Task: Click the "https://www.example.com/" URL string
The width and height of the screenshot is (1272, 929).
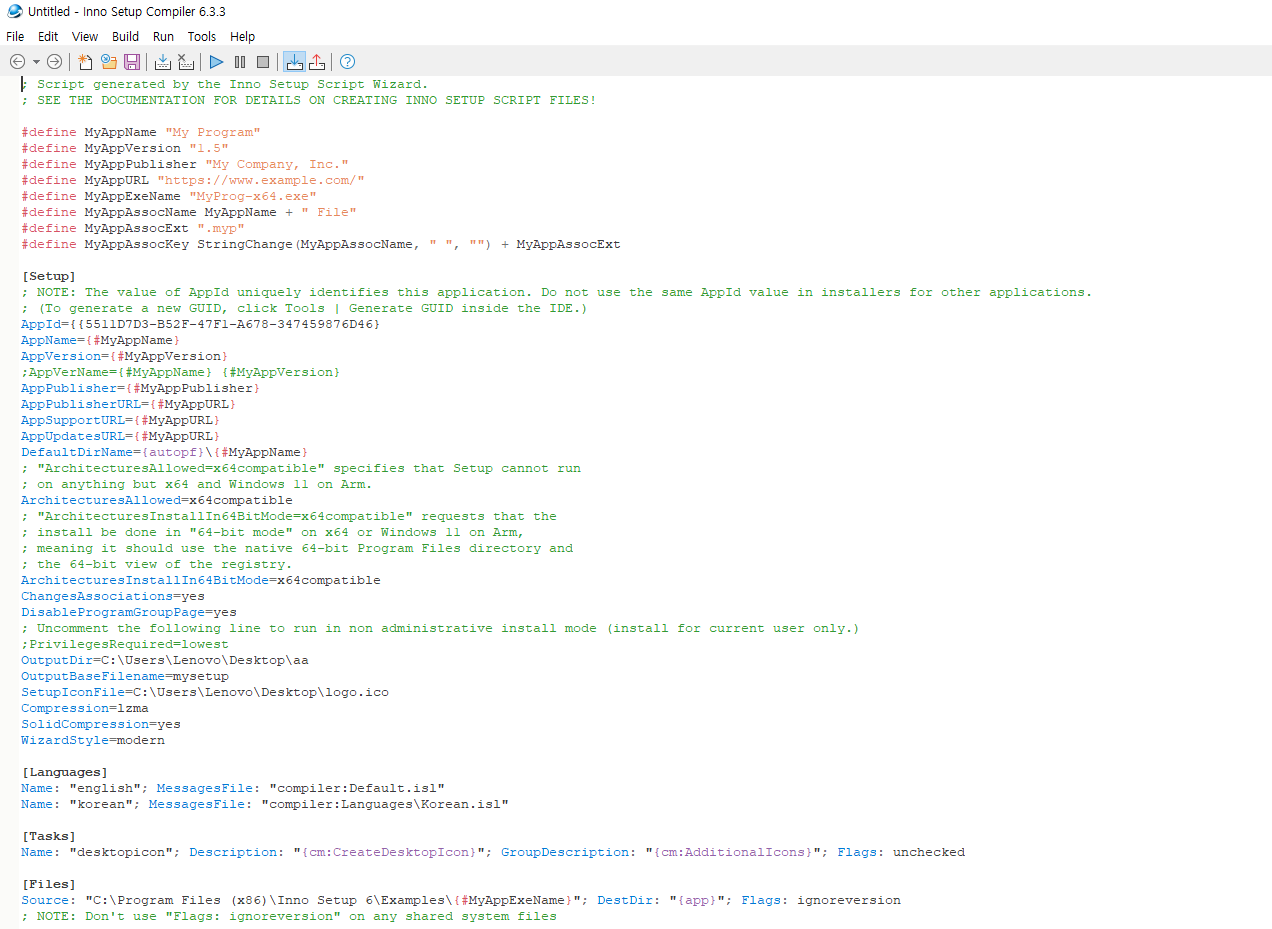Action: coord(261,180)
